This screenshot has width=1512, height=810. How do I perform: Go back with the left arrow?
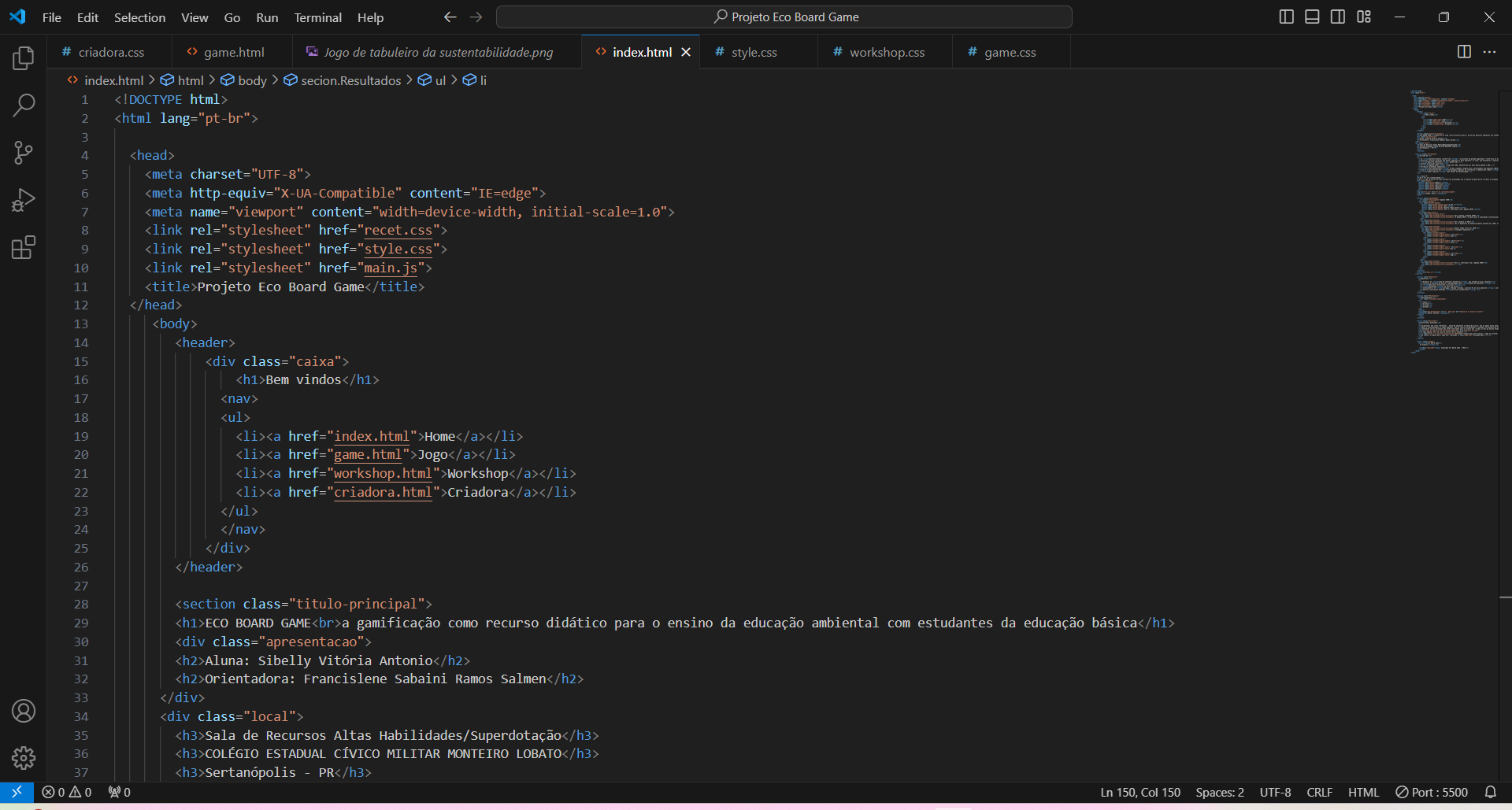click(x=450, y=17)
